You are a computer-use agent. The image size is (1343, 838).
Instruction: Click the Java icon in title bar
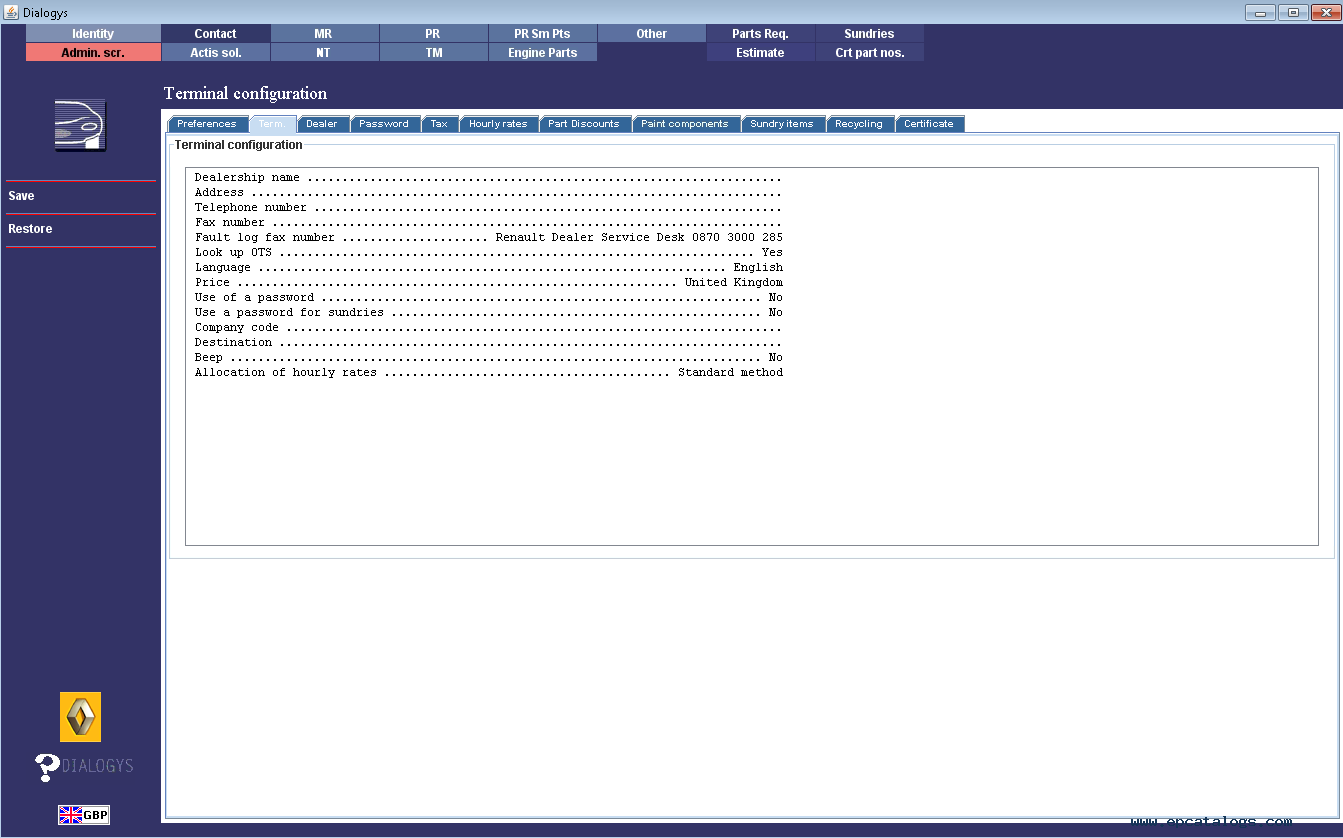(x=11, y=12)
